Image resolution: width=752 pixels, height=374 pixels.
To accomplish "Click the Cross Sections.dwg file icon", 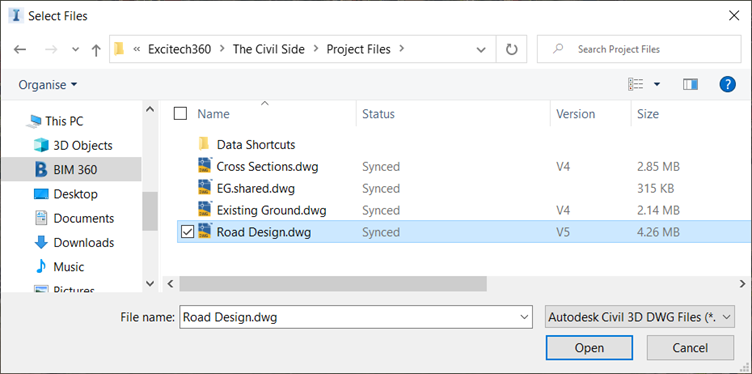I will click(205, 166).
